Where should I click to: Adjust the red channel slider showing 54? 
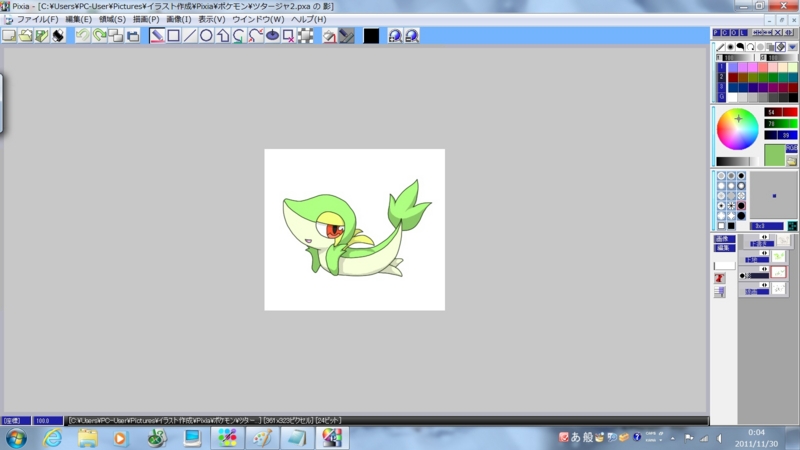(781, 112)
